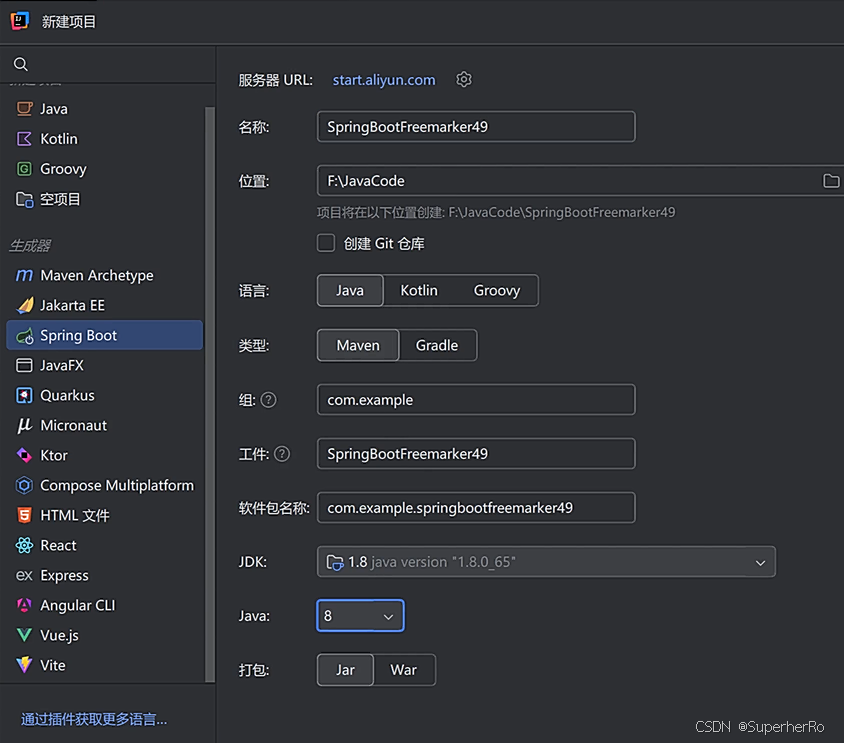Browse location with the folder icon
The image size is (844, 743).
point(831,181)
